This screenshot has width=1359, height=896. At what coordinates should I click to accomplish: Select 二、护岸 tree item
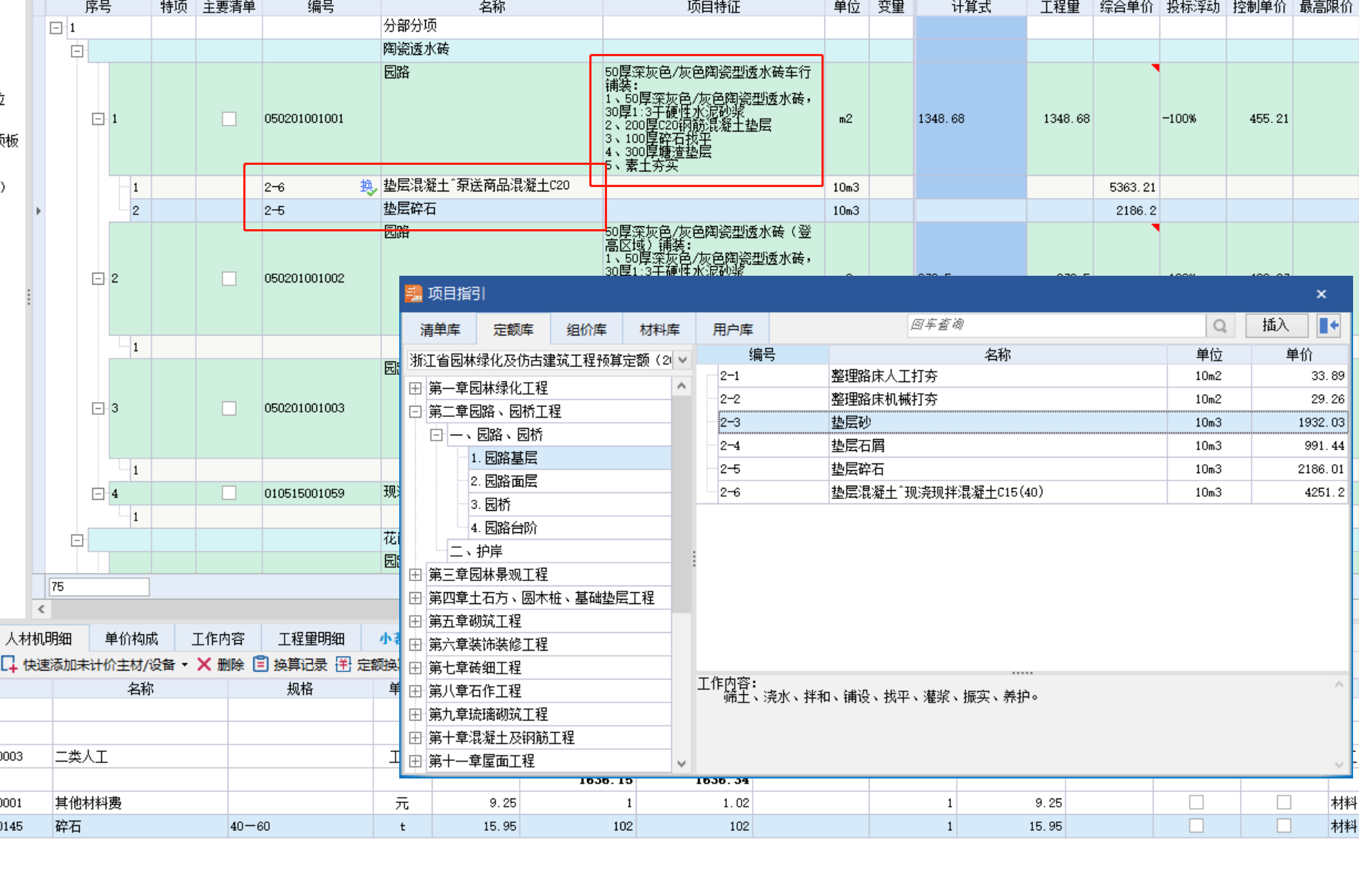click(559, 551)
